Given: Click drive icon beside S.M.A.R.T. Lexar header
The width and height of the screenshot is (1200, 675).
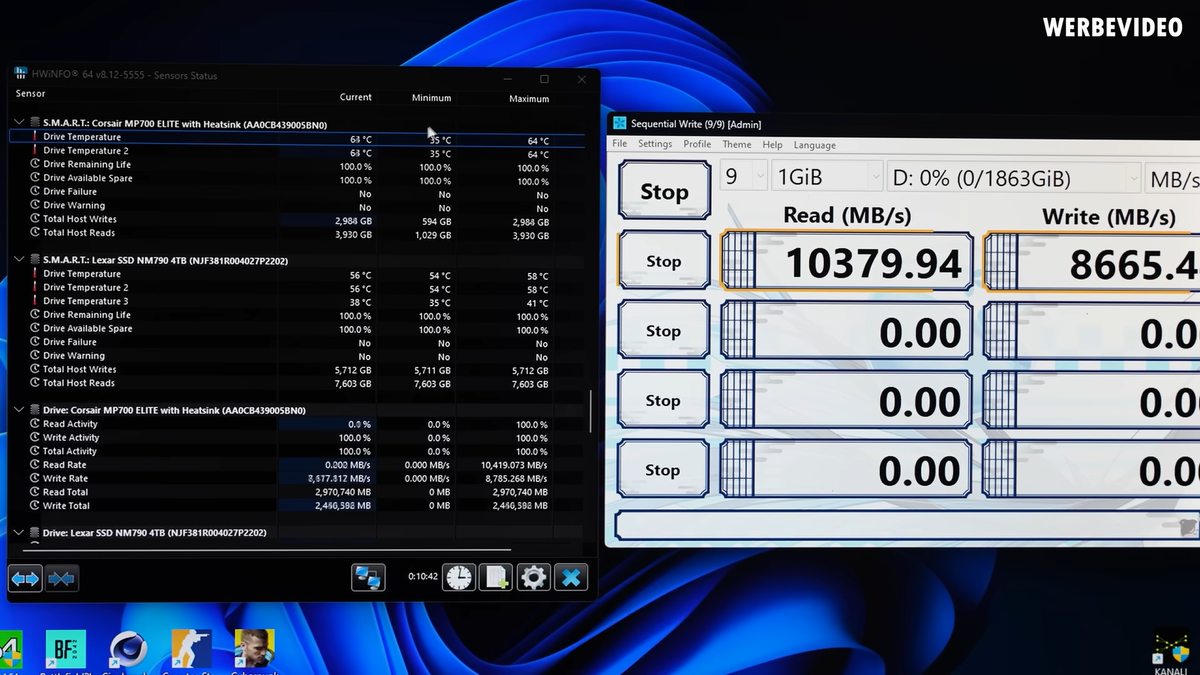Looking at the screenshot, I should tap(35, 260).
